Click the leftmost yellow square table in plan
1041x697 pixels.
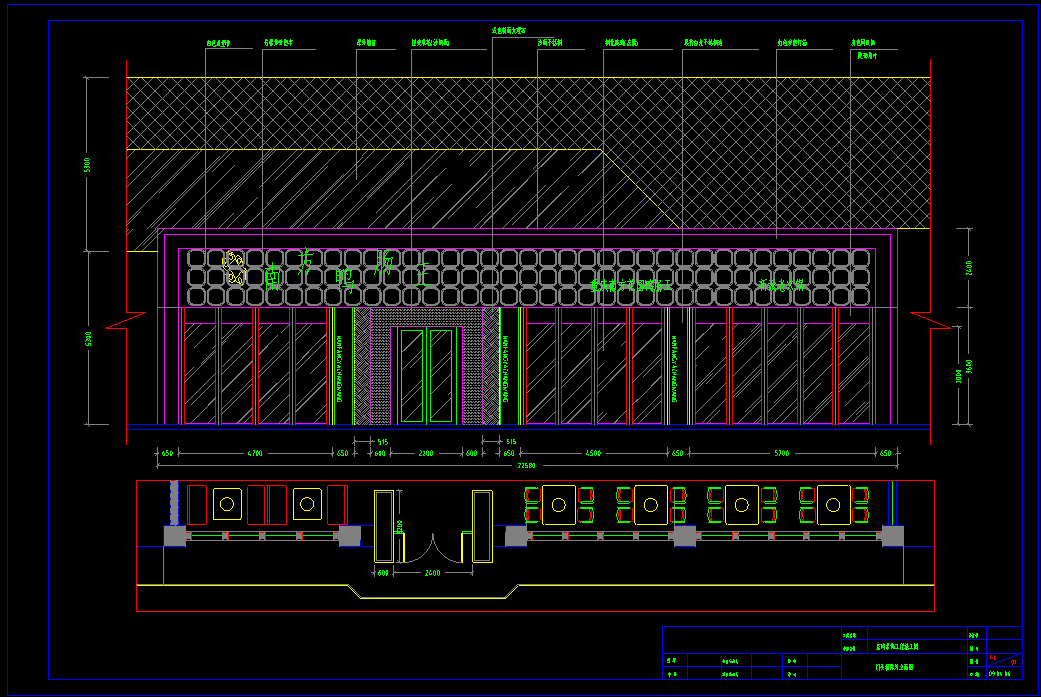tap(227, 504)
